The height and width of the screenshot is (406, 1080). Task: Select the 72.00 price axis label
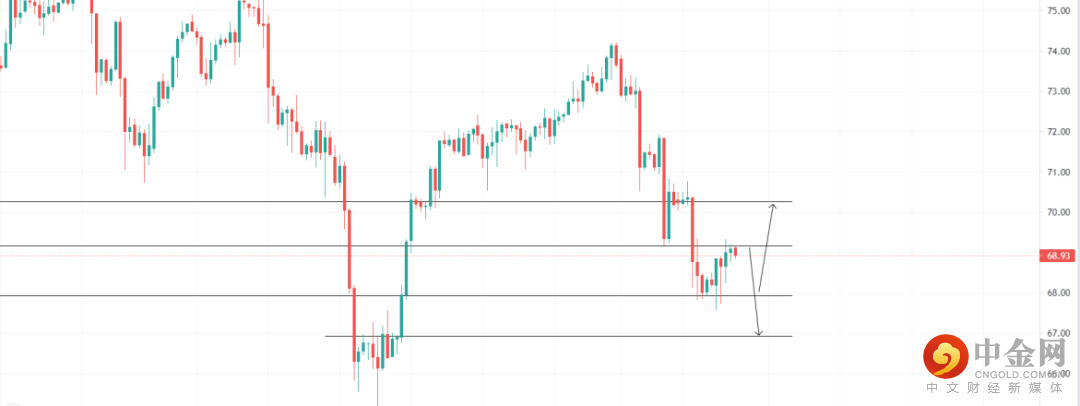[x=1059, y=132]
